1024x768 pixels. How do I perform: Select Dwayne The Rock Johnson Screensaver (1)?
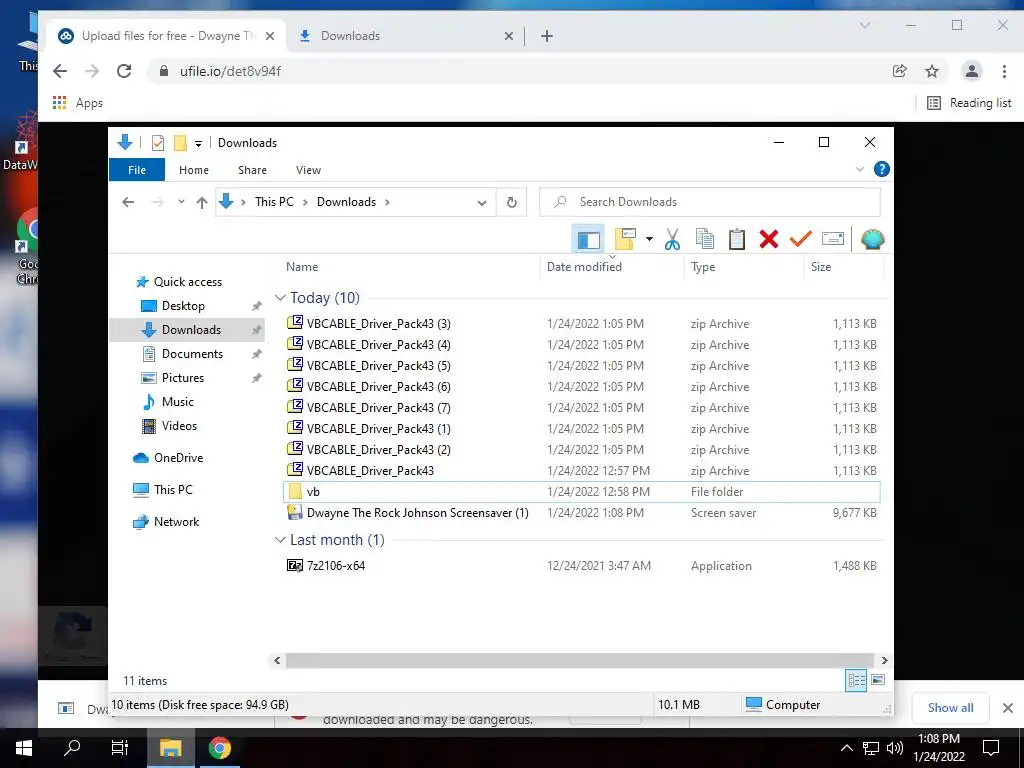[x=417, y=513]
